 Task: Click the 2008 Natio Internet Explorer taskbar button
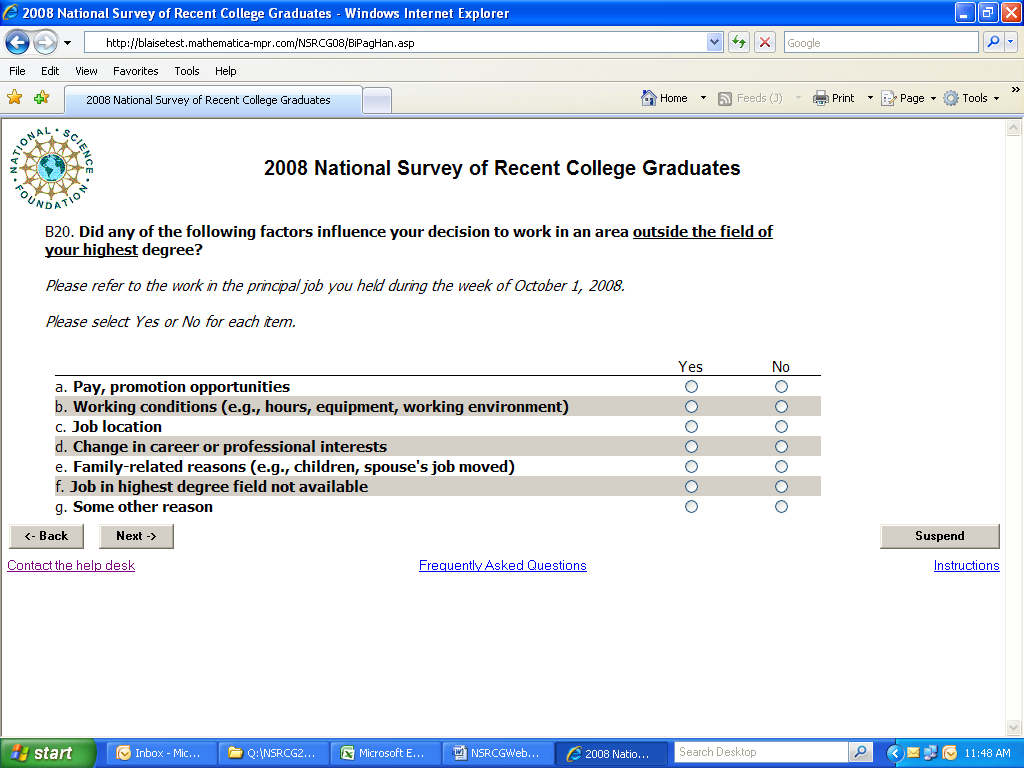610,753
